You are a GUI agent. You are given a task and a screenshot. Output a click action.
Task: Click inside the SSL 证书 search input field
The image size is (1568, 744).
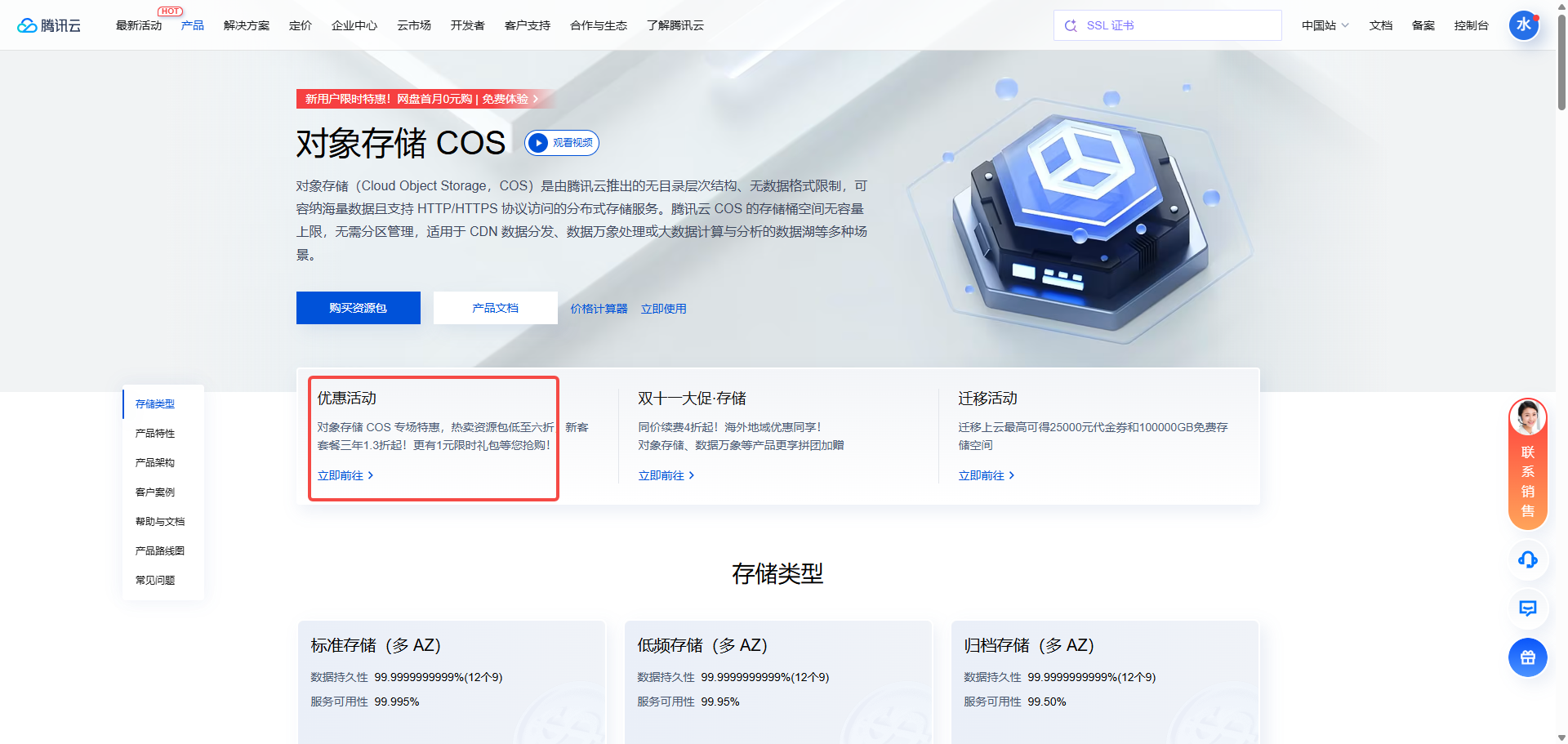(1168, 25)
